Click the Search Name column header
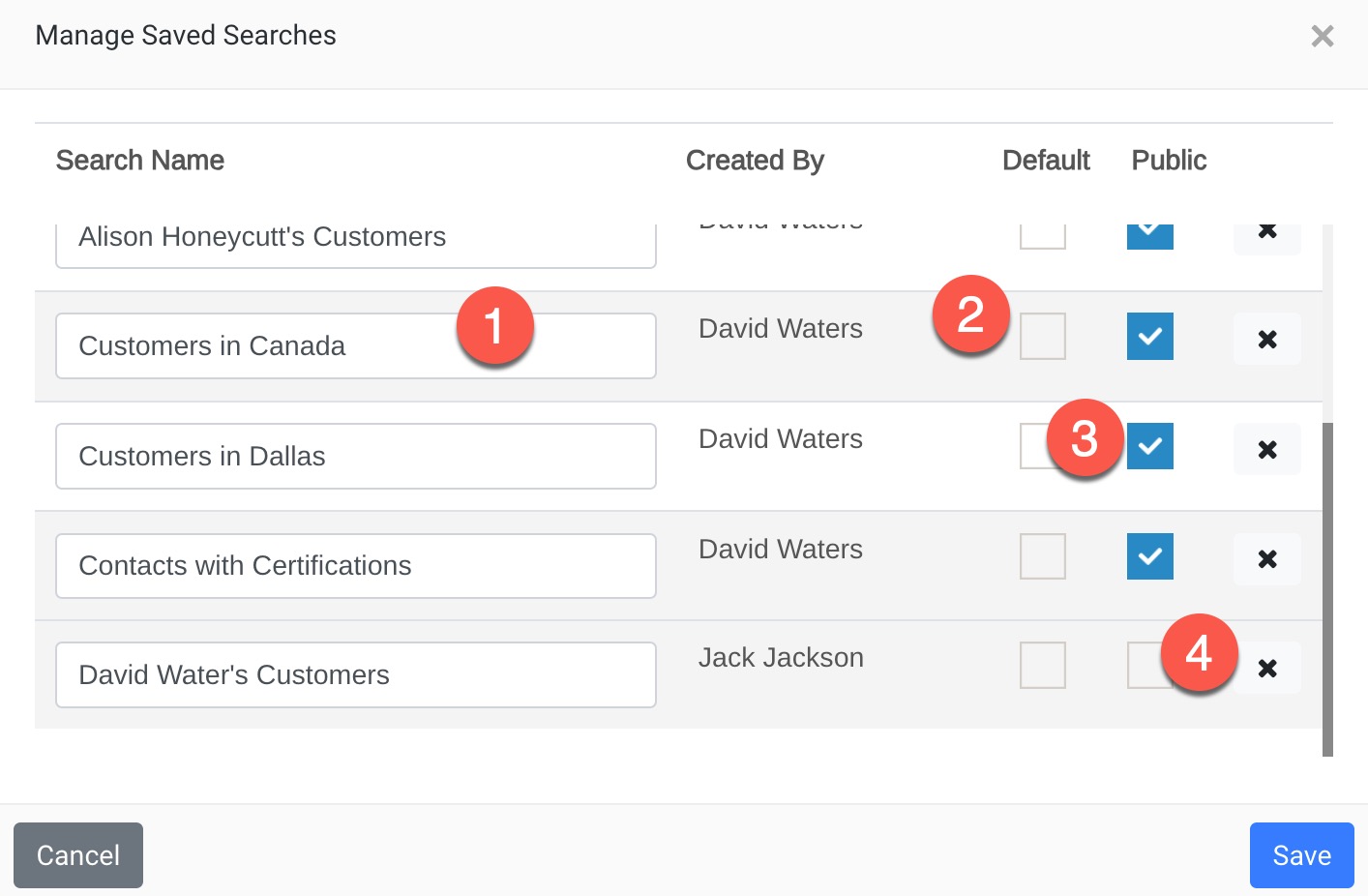Image resolution: width=1368 pixels, height=896 pixels. tap(140, 160)
